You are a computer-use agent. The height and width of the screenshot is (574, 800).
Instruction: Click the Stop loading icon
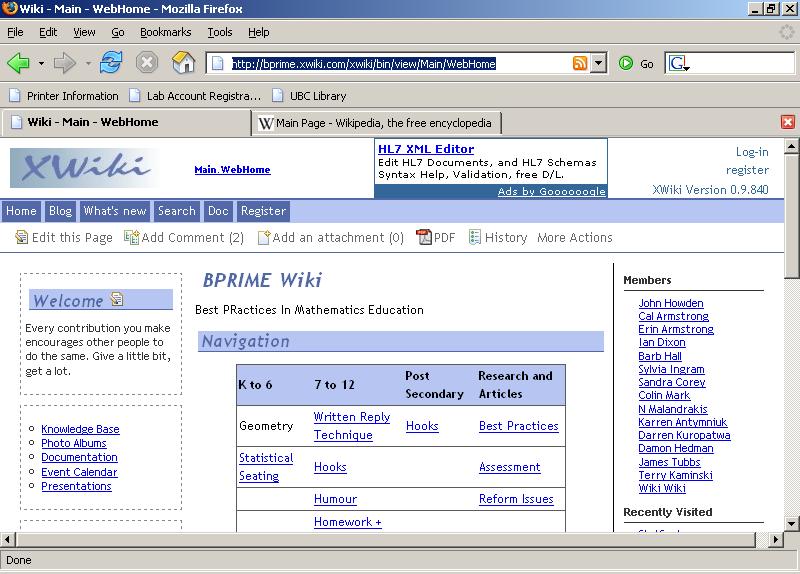[x=146, y=63]
